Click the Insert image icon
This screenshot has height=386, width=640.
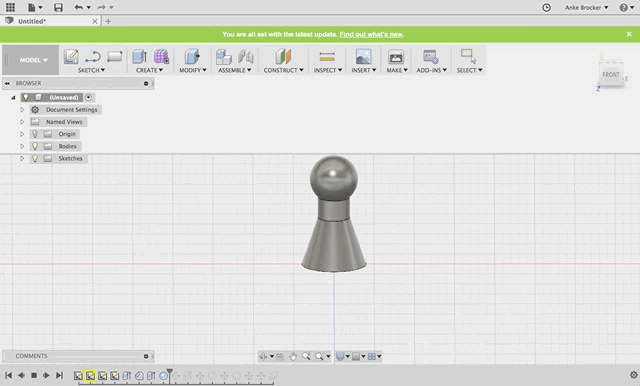[363, 57]
